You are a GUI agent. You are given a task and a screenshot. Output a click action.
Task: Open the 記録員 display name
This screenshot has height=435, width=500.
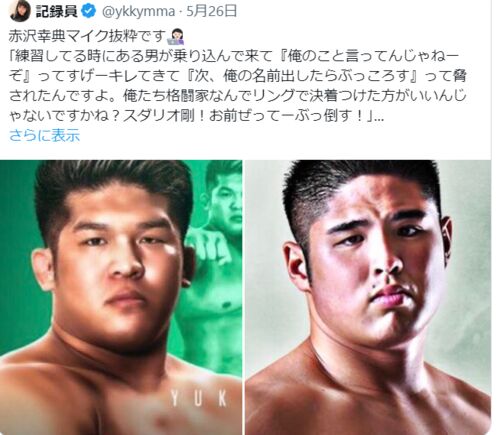tap(56, 12)
